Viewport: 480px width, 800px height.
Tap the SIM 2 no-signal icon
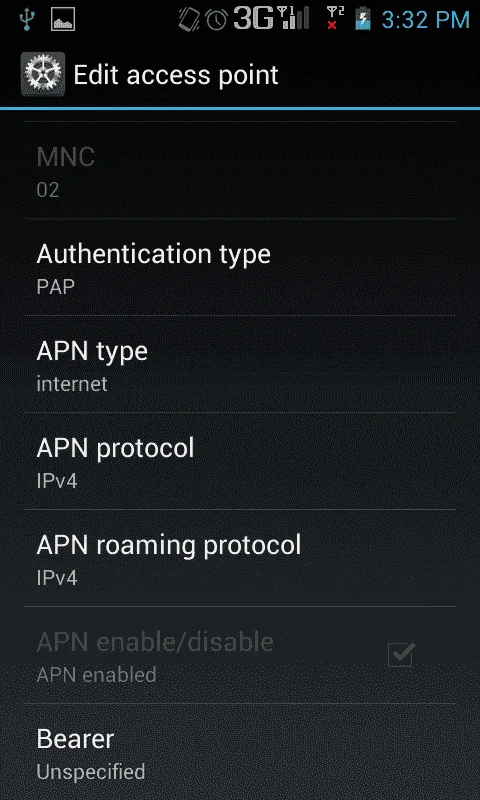(x=335, y=18)
